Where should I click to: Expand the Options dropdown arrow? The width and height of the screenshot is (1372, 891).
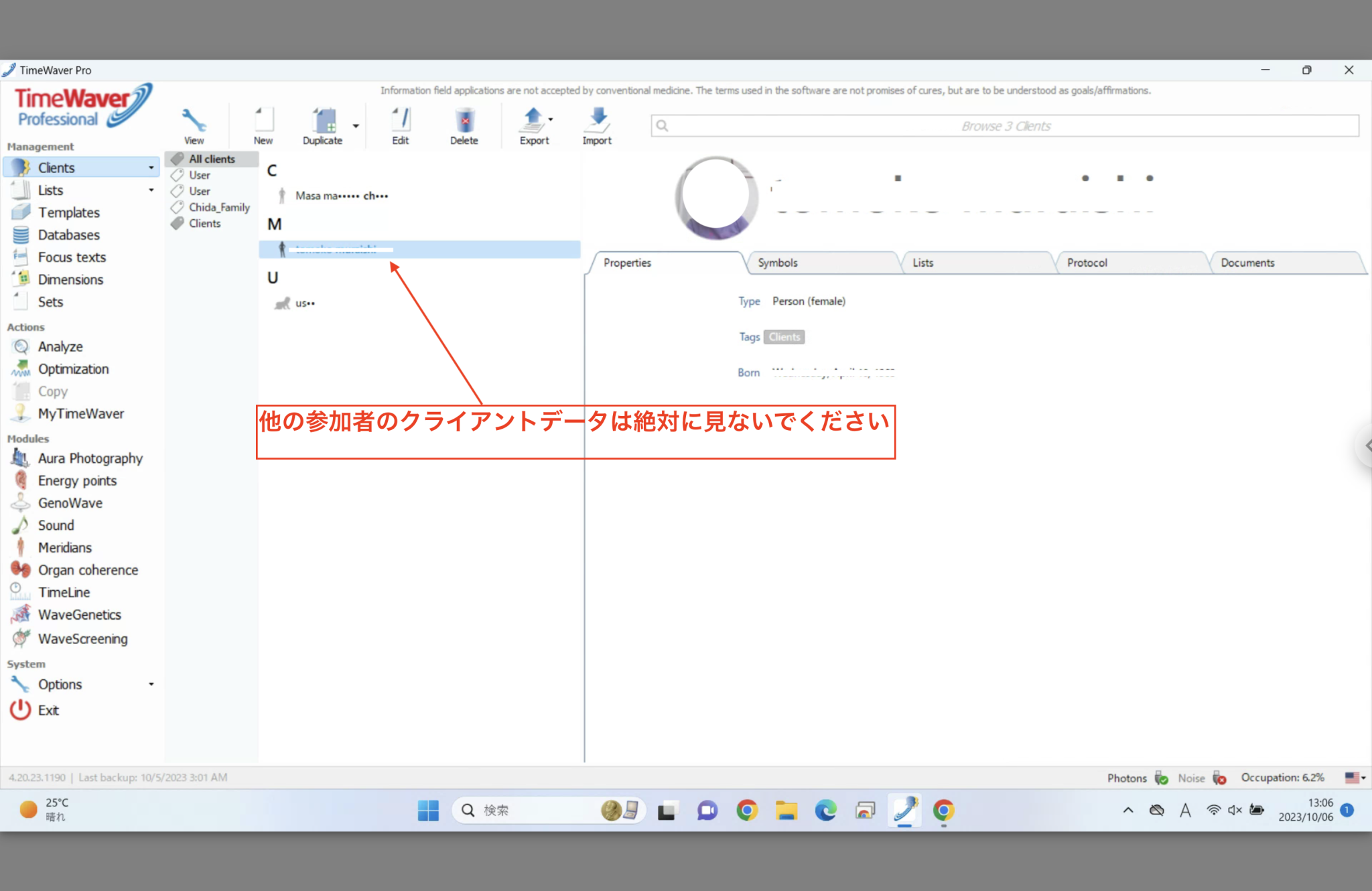pos(151,684)
